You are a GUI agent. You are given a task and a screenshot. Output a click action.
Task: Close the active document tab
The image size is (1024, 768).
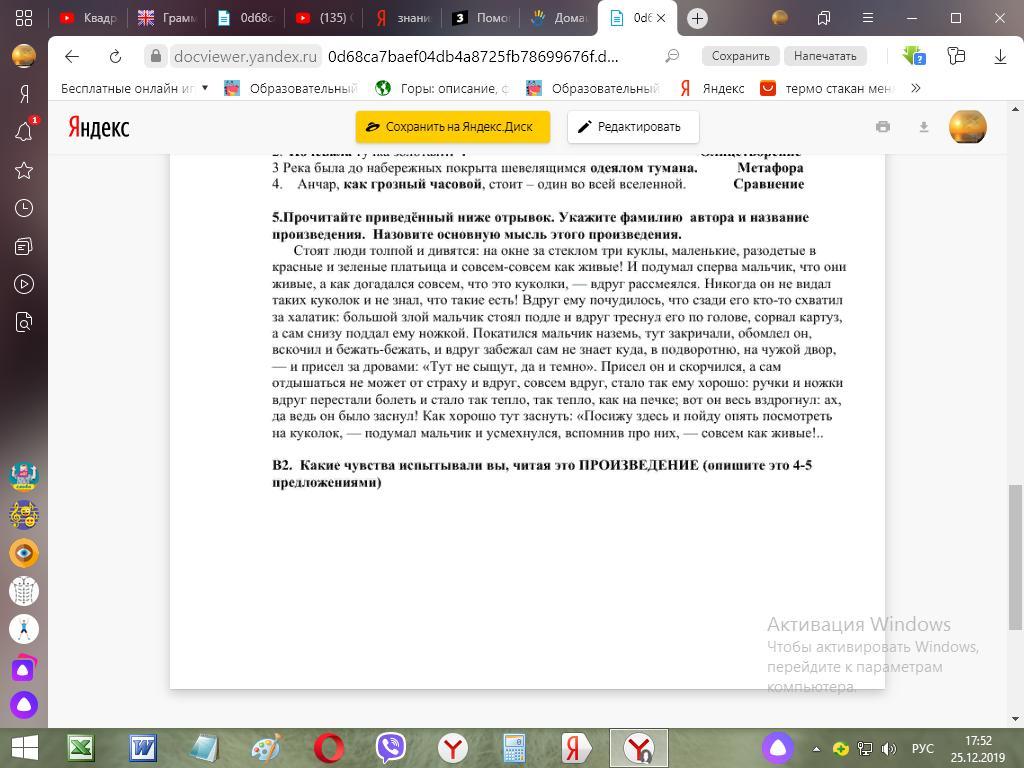click(x=661, y=18)
